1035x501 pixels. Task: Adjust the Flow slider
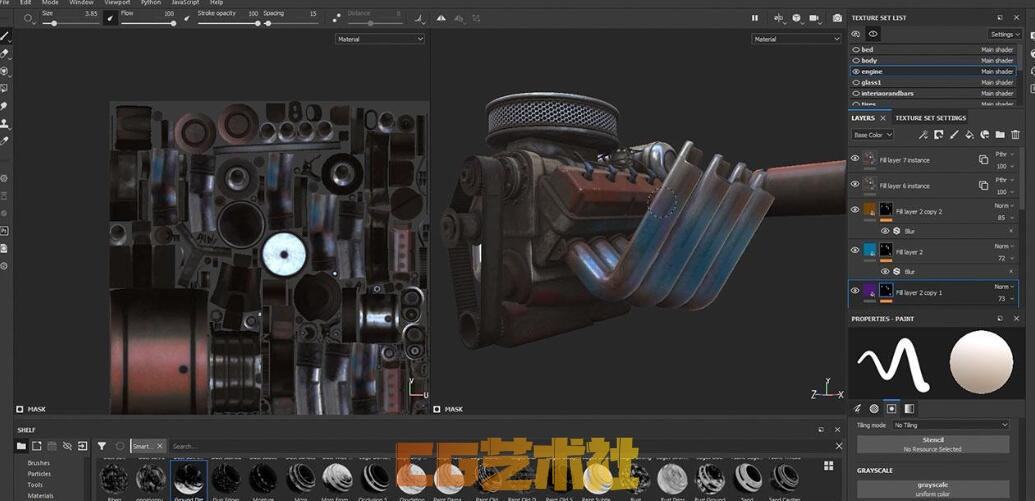tap(149, 23)
